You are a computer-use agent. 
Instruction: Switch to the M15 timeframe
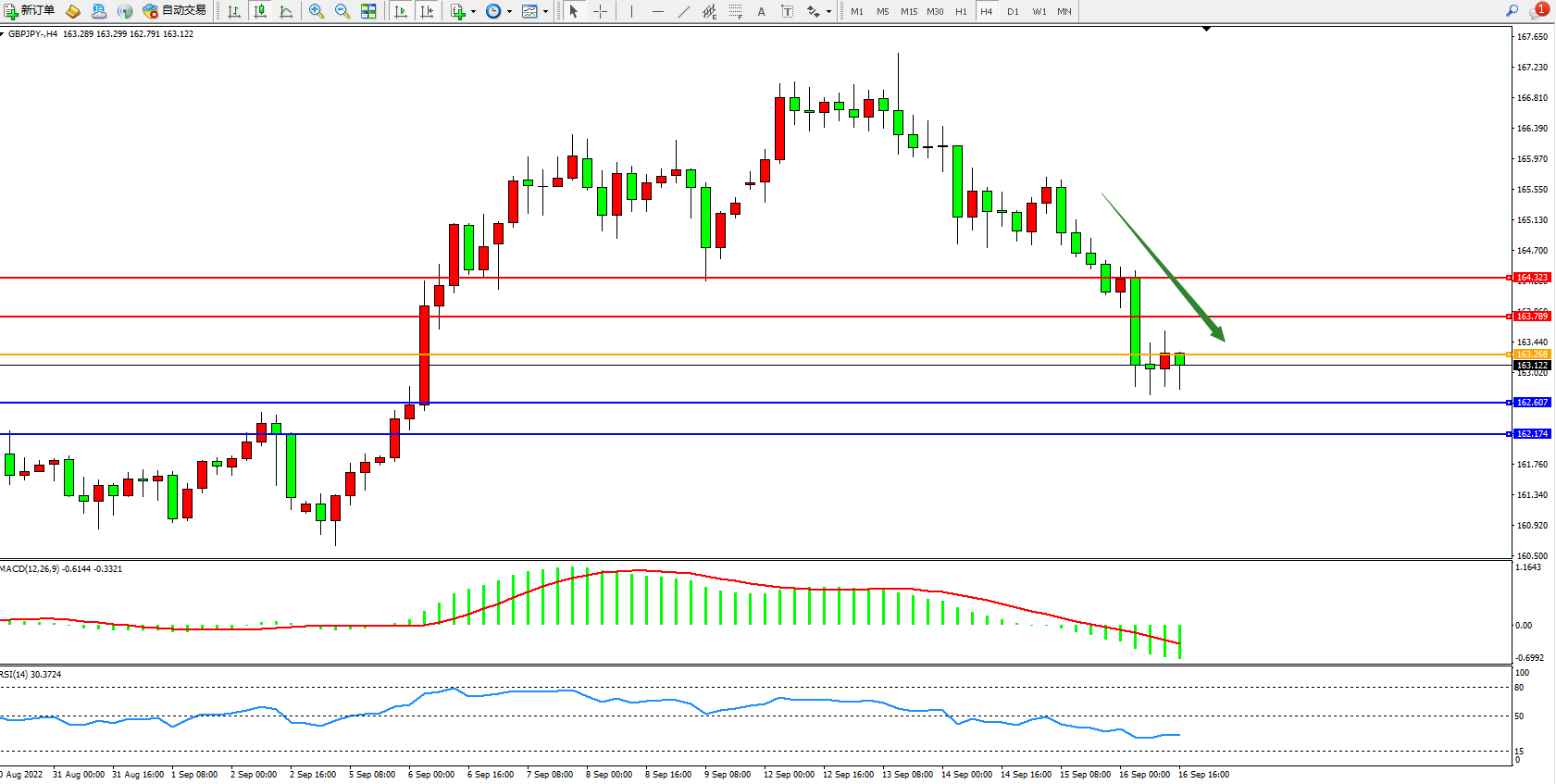point(909,11)
